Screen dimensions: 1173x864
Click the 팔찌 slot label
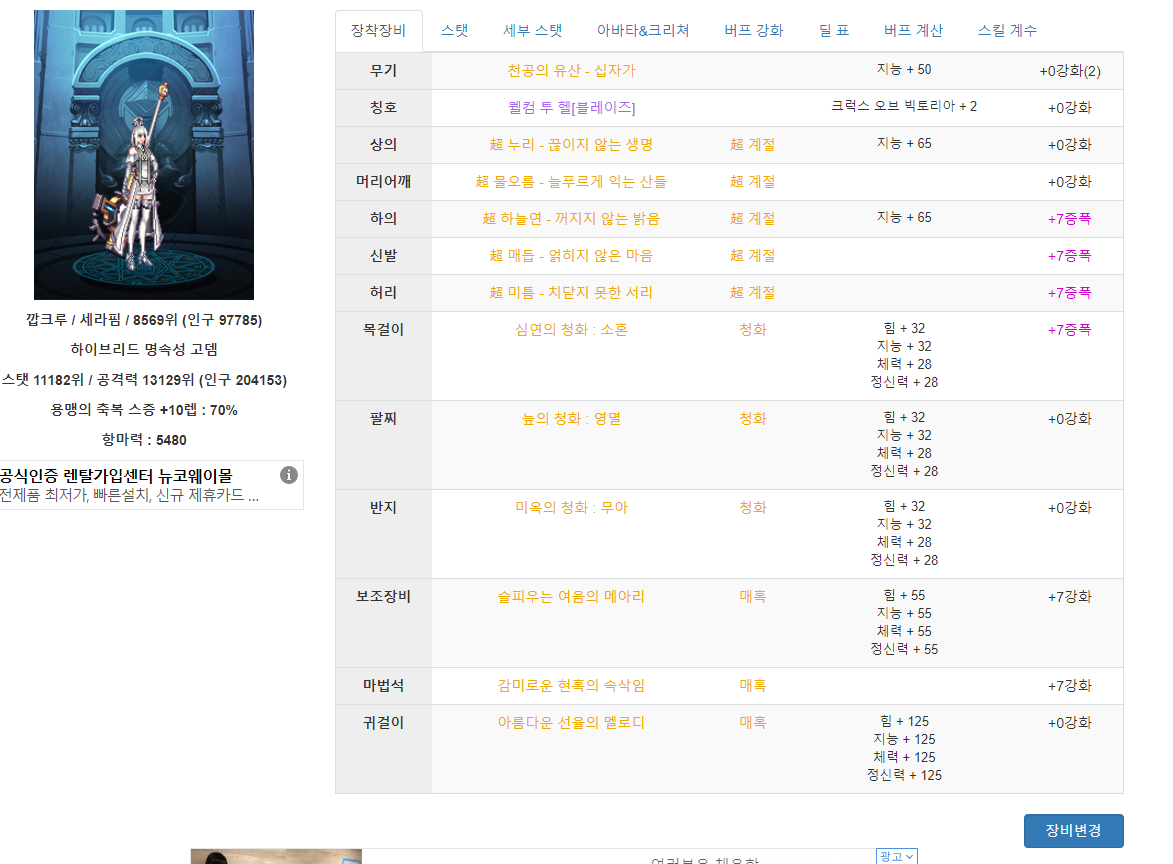[x=383, y=419]
